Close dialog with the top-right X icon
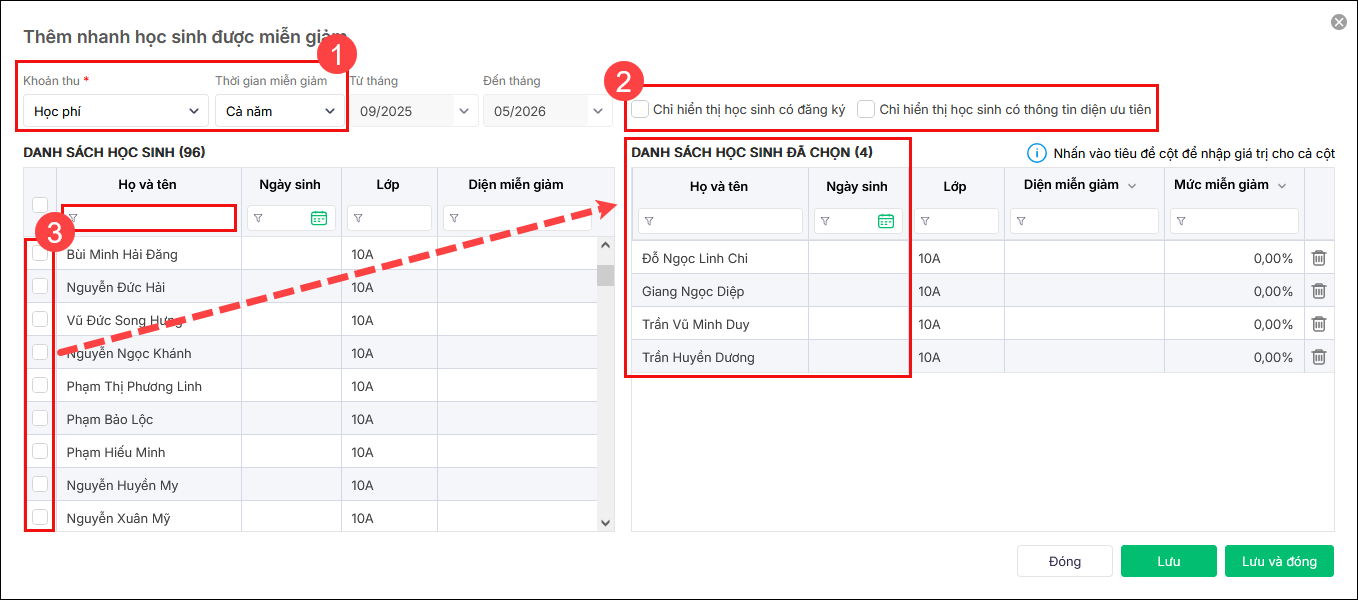The image size is (1358, 600). pos(1338,22)
